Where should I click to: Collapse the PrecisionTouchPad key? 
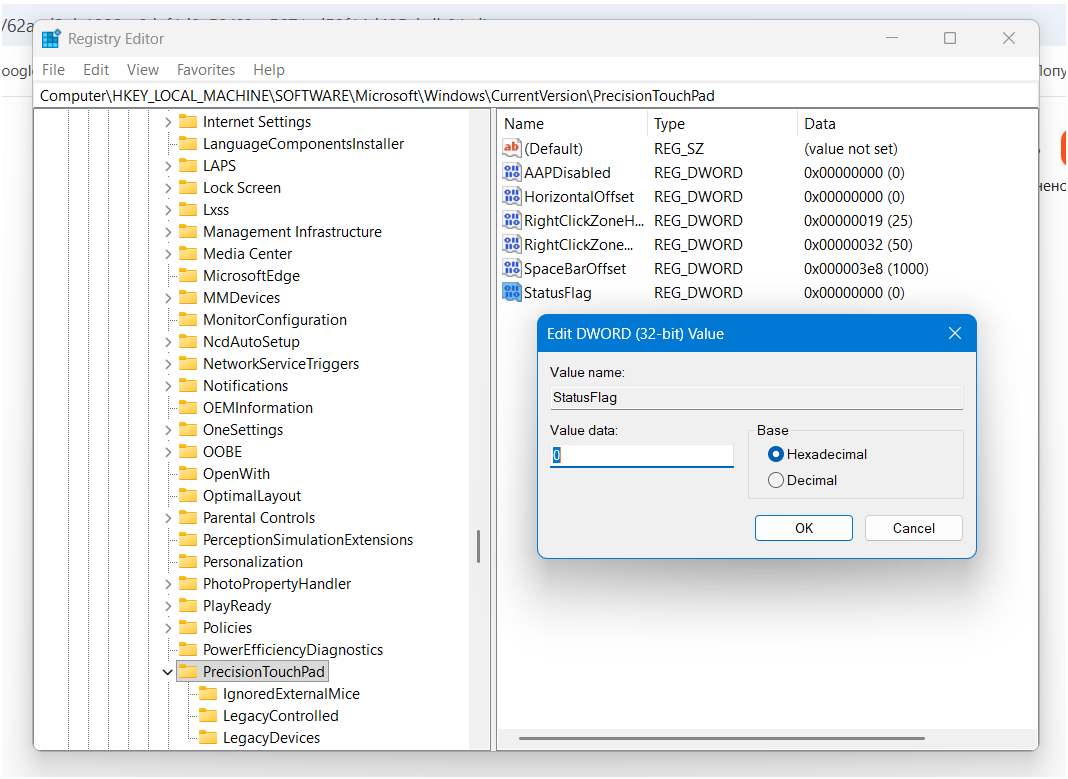point(168,672)
